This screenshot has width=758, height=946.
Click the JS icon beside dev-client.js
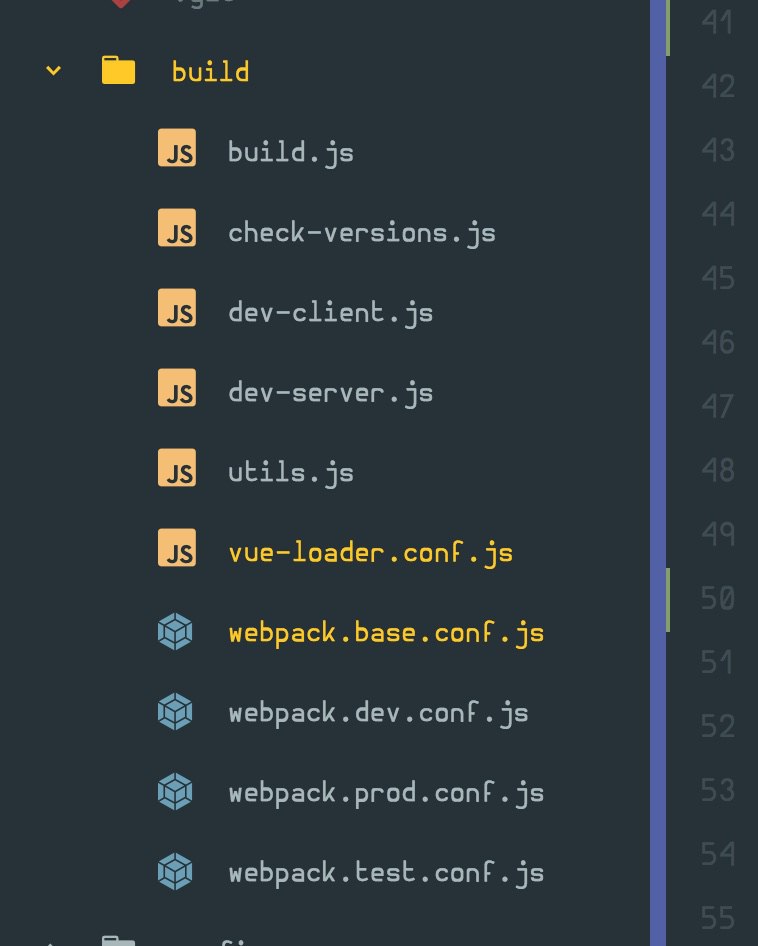(177, 311)
